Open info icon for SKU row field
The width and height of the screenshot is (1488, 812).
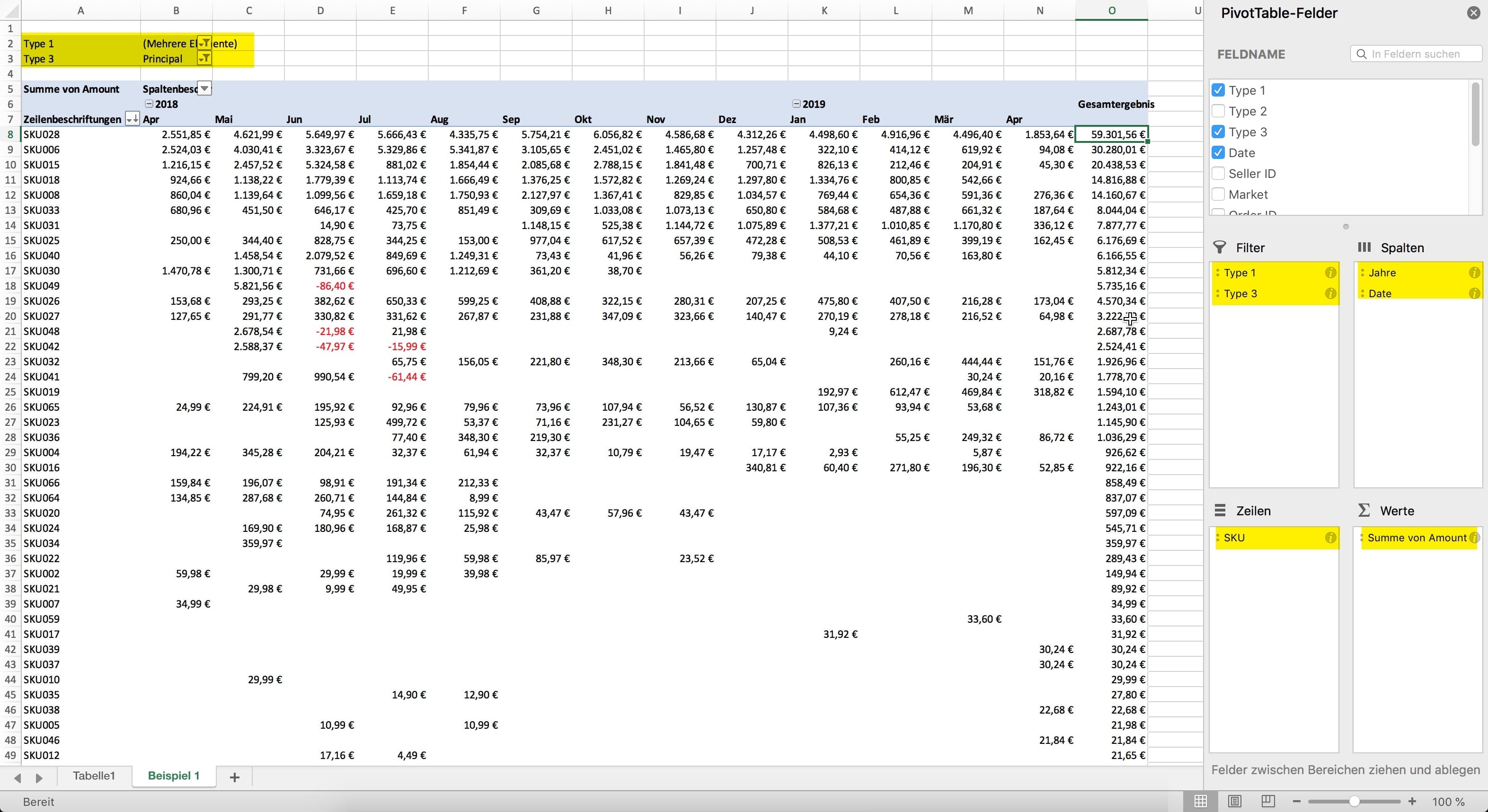tap(1330, 538)
